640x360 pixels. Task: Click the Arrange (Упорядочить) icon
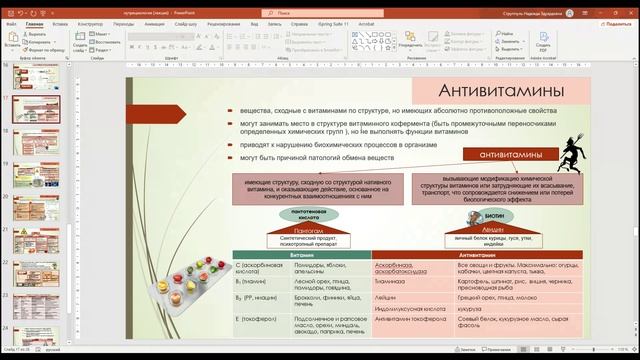click(410, 37)
